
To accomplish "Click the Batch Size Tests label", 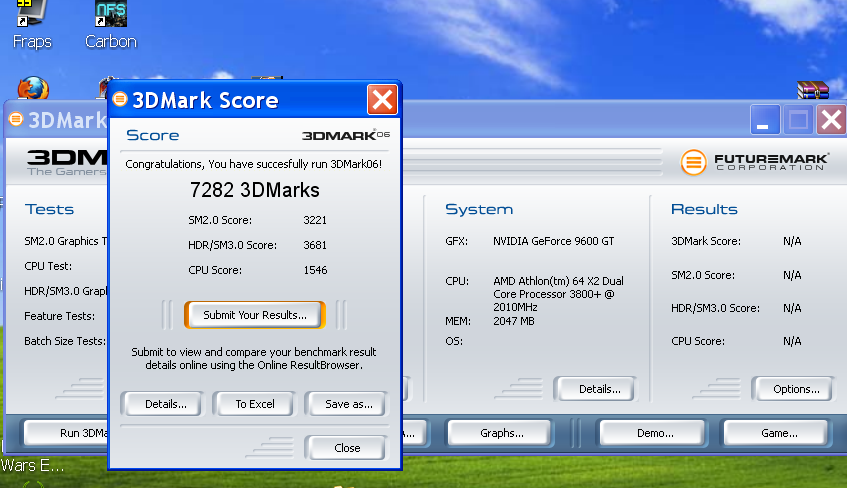I will (65, 341).
